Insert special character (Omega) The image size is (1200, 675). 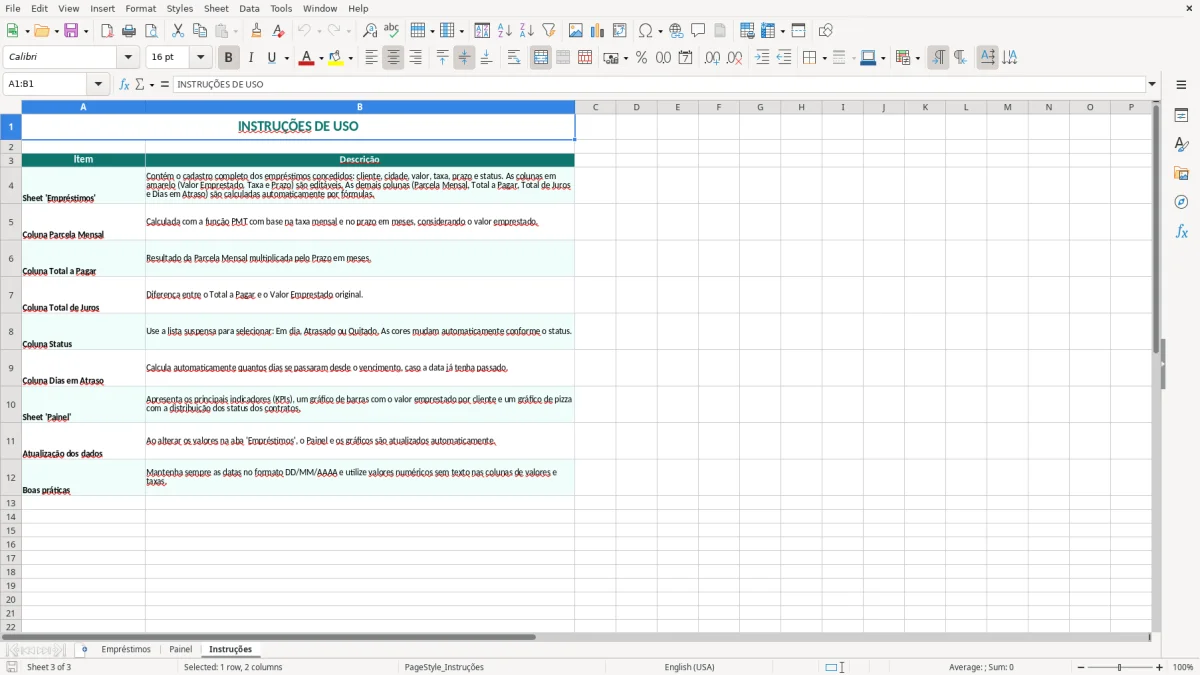[x=645, y=31]
